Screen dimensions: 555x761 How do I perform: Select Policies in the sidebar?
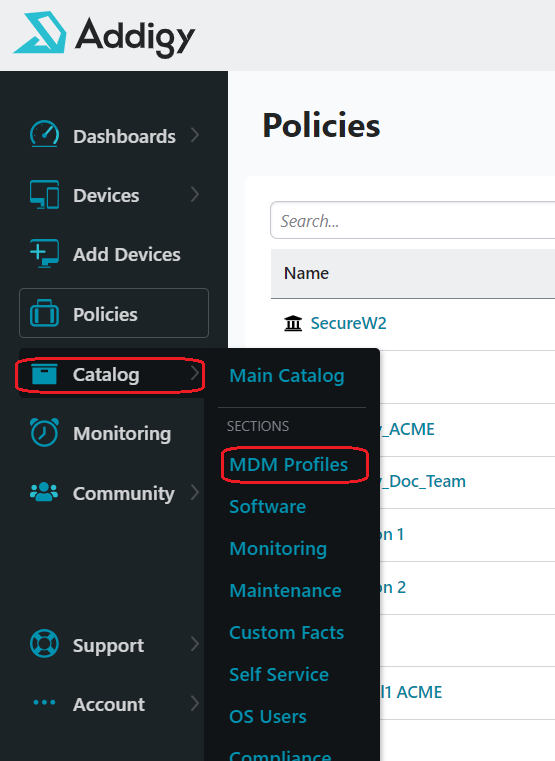click(x=114, y=313)
